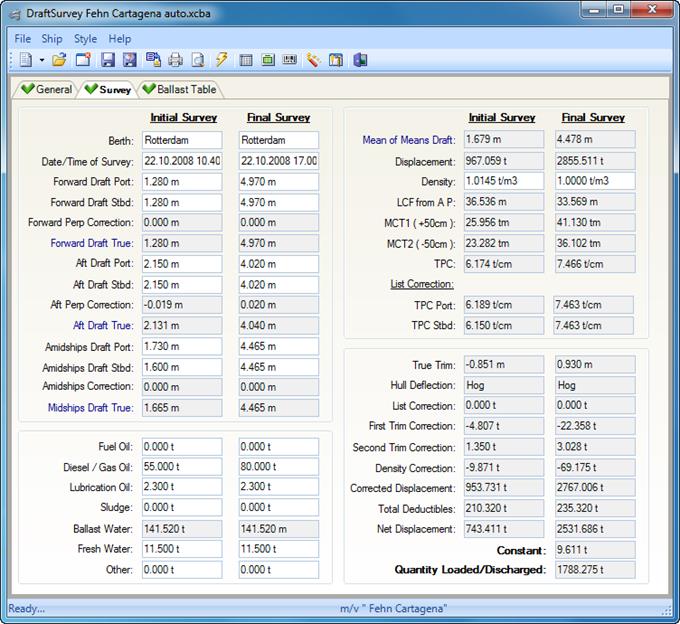Open the Style menu
680x624 pixels.
pyautogui.click(x=85, y=39)
